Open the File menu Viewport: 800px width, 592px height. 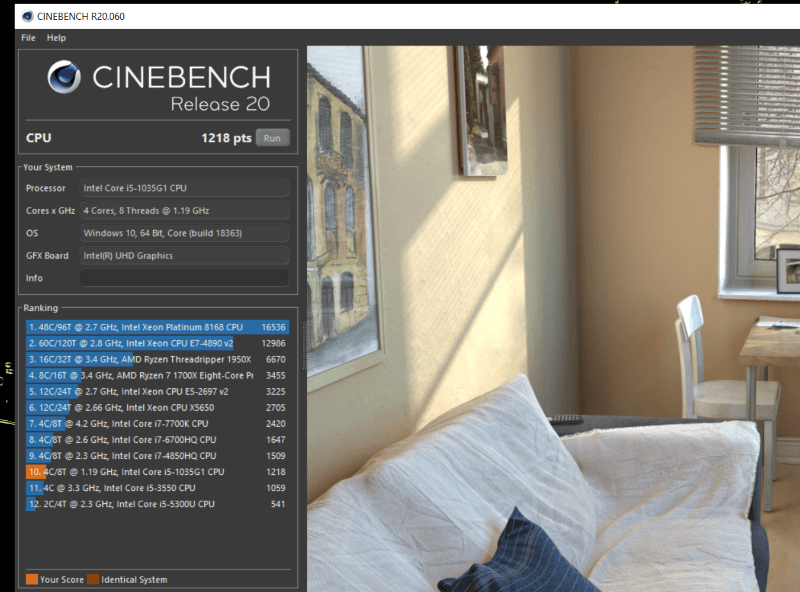pyautogui.click(x=28, y=38)
